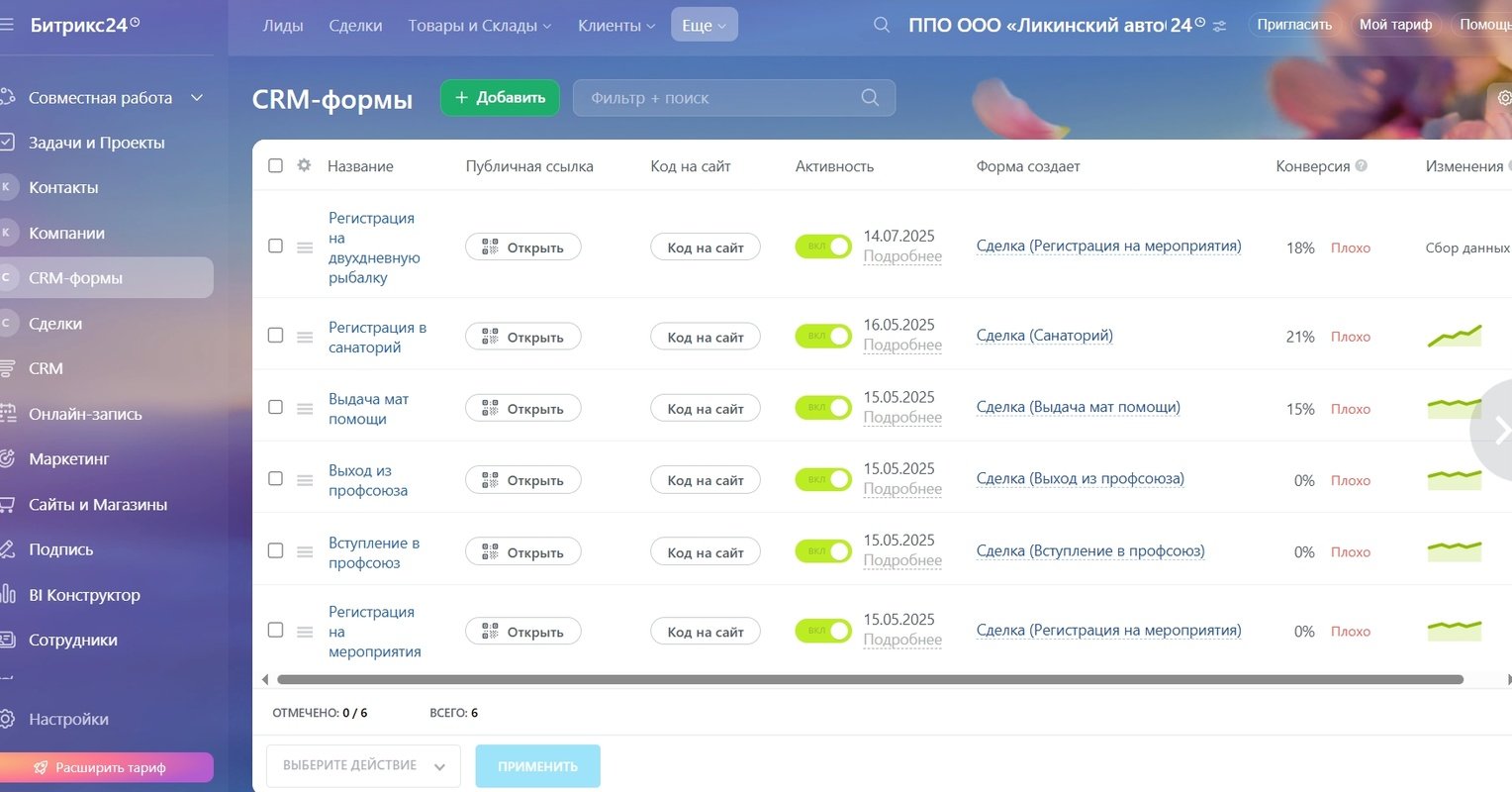Open the row menu for Выдача мат помощи
The width and height of the screenshot is (1512, 792).
305,409
